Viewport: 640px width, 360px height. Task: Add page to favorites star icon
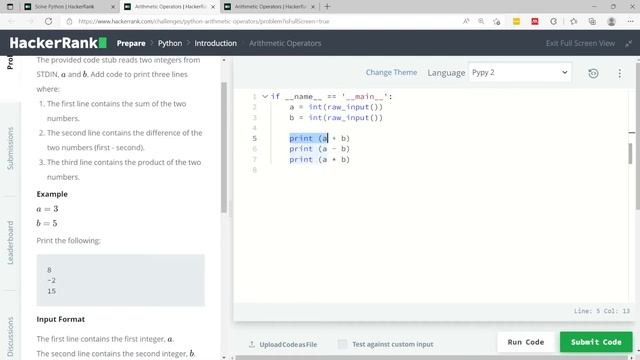coord(497,21)
